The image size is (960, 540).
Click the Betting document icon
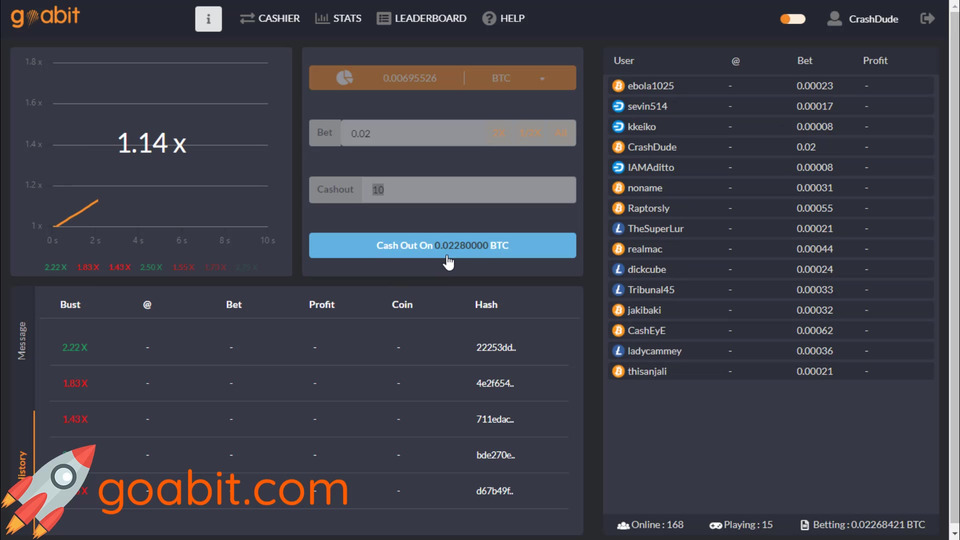804,525
